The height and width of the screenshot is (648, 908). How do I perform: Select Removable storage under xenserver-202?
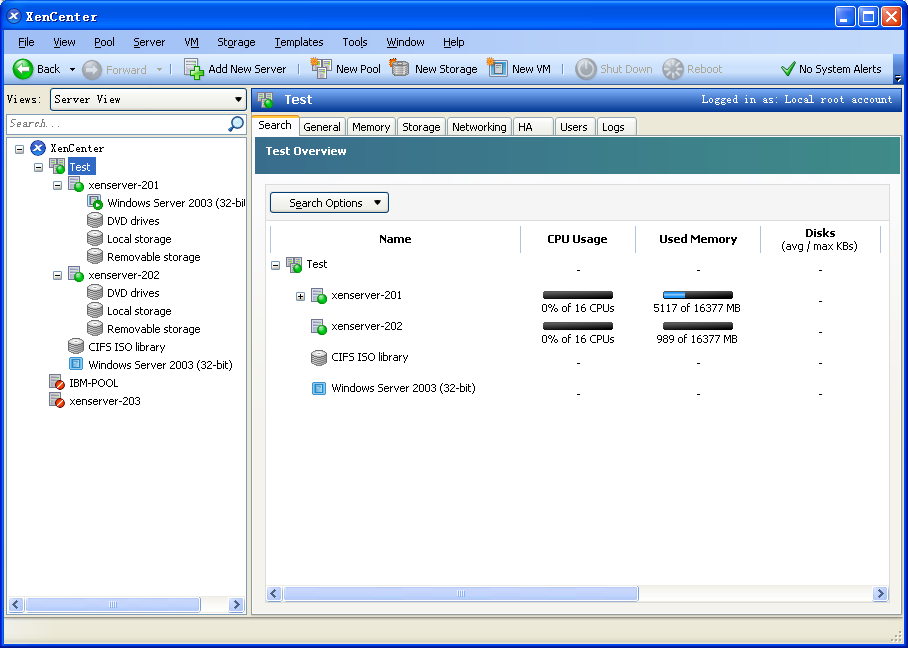tap(153, 329)
